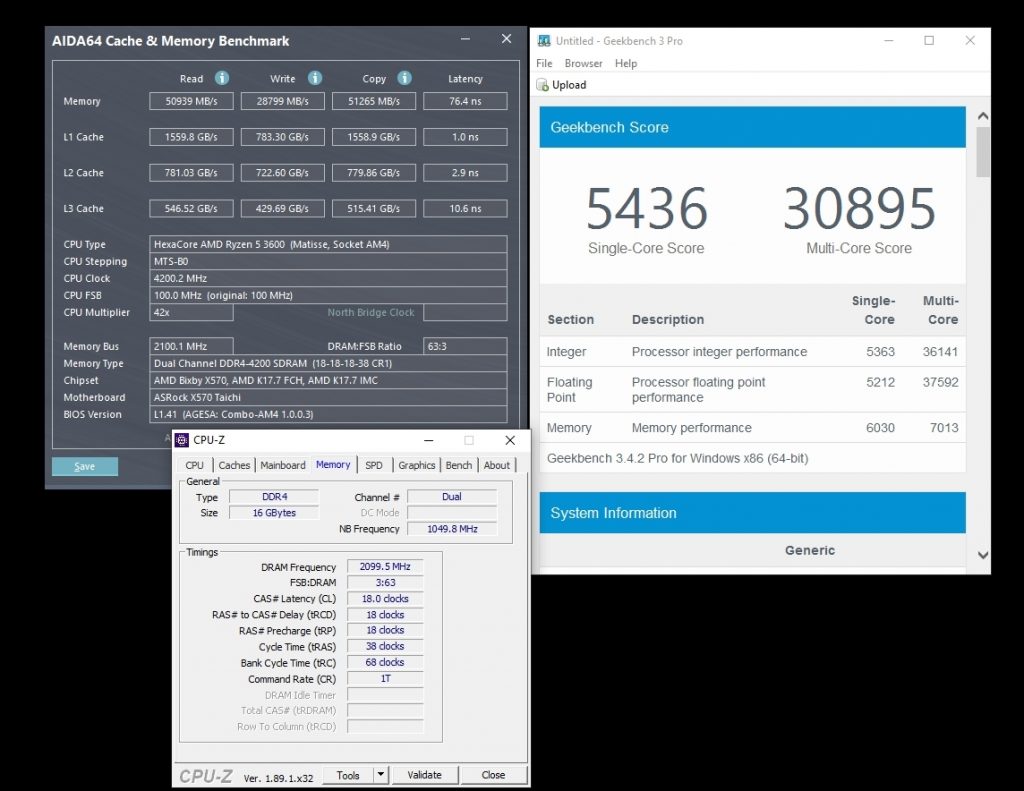Click the CPU-Z title bar icon
This screenshot has width=1024, height=791.
[x=182, y=440]
